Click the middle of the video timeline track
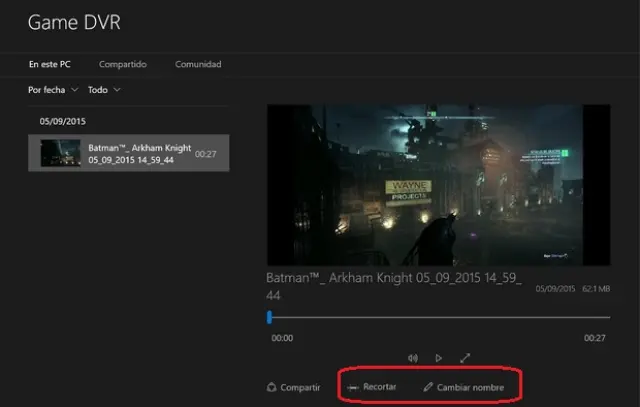The image size is (640, 407). click(440, 318)
